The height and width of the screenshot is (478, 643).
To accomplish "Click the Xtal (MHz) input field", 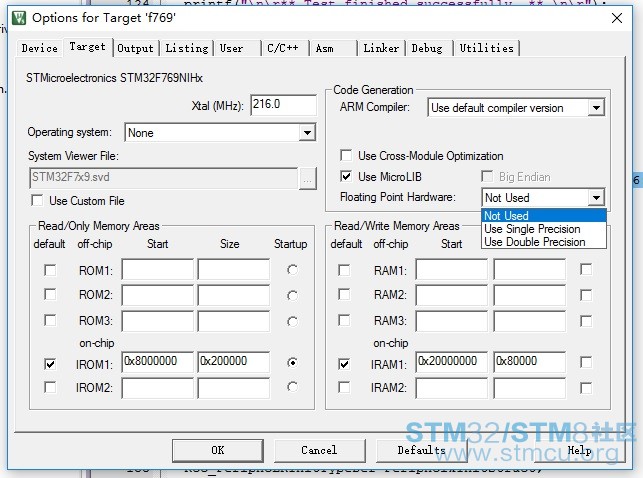I will click(283, 105).
